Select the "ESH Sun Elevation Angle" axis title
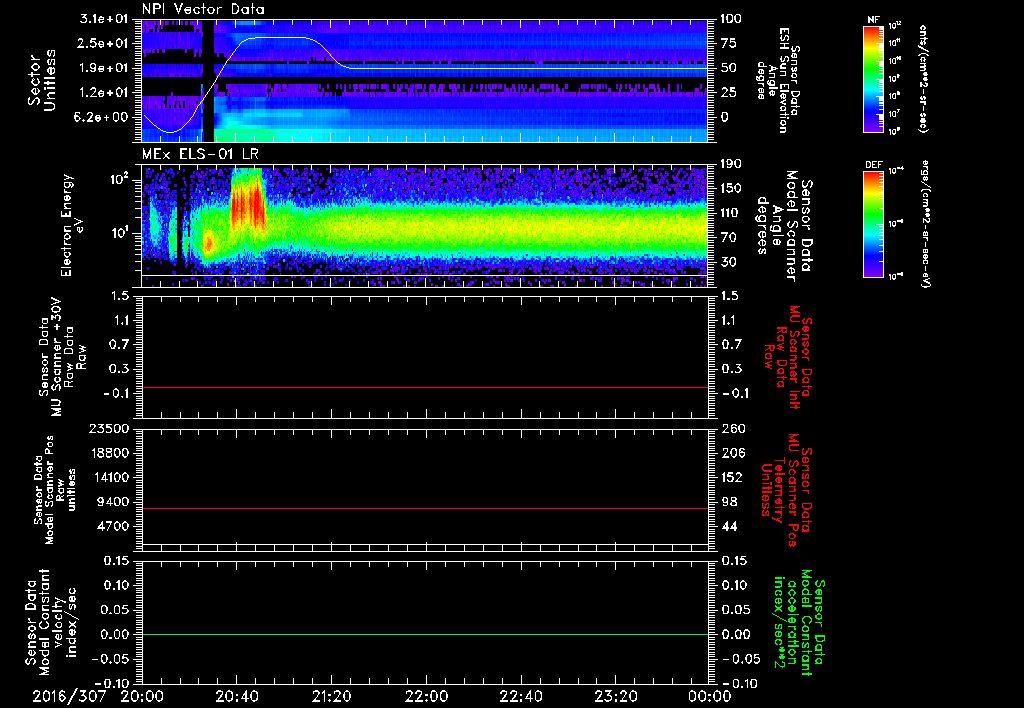 point(778,80)
